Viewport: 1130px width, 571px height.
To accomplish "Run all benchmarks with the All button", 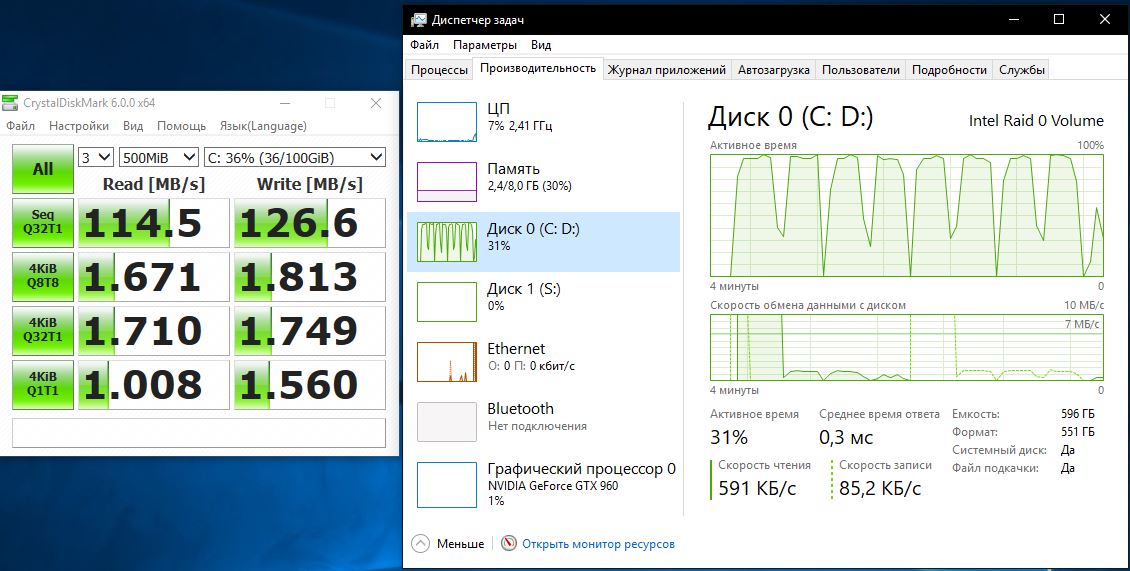I will 43,169.
